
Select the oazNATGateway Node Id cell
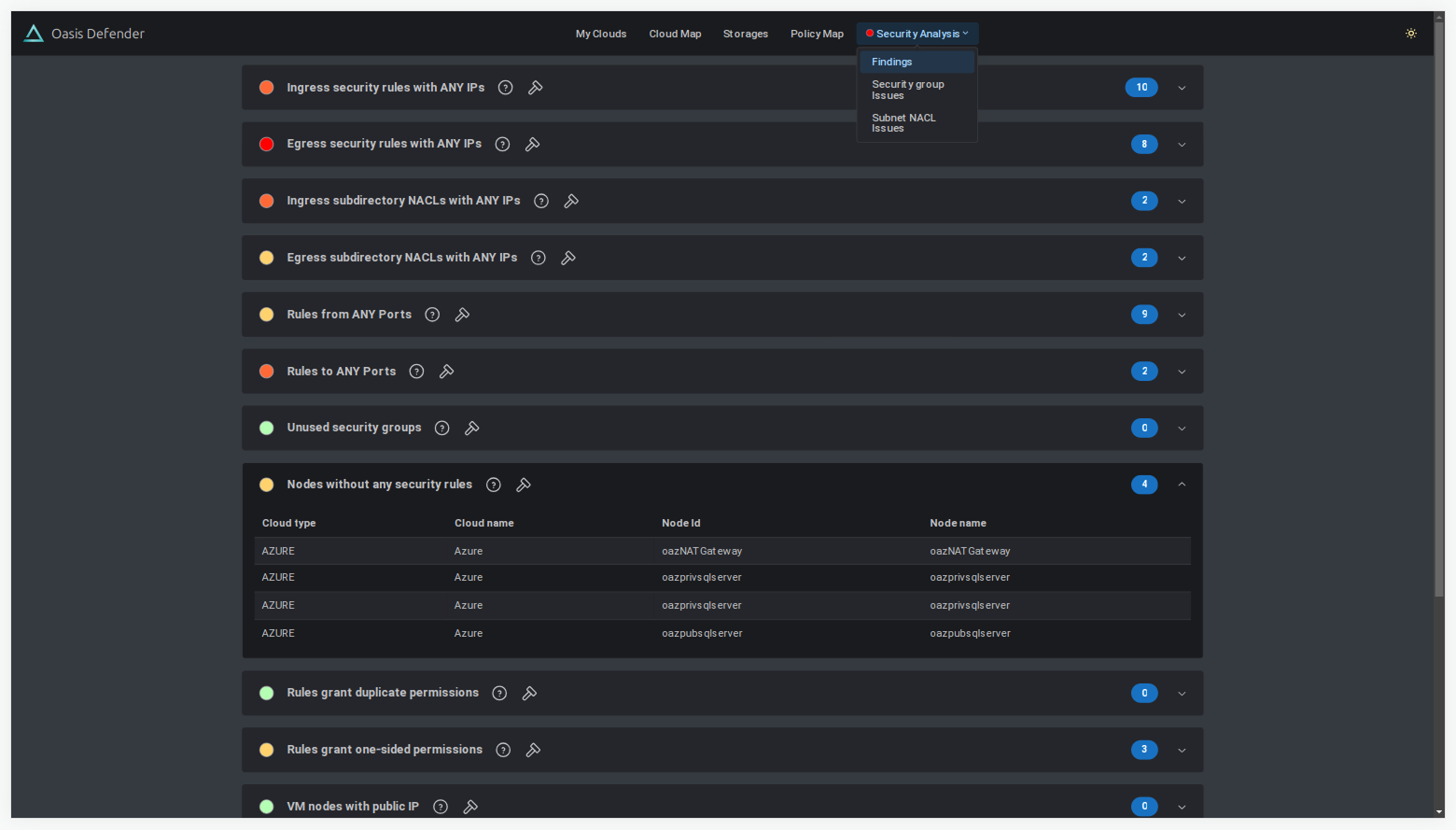(x=702, y=551)
